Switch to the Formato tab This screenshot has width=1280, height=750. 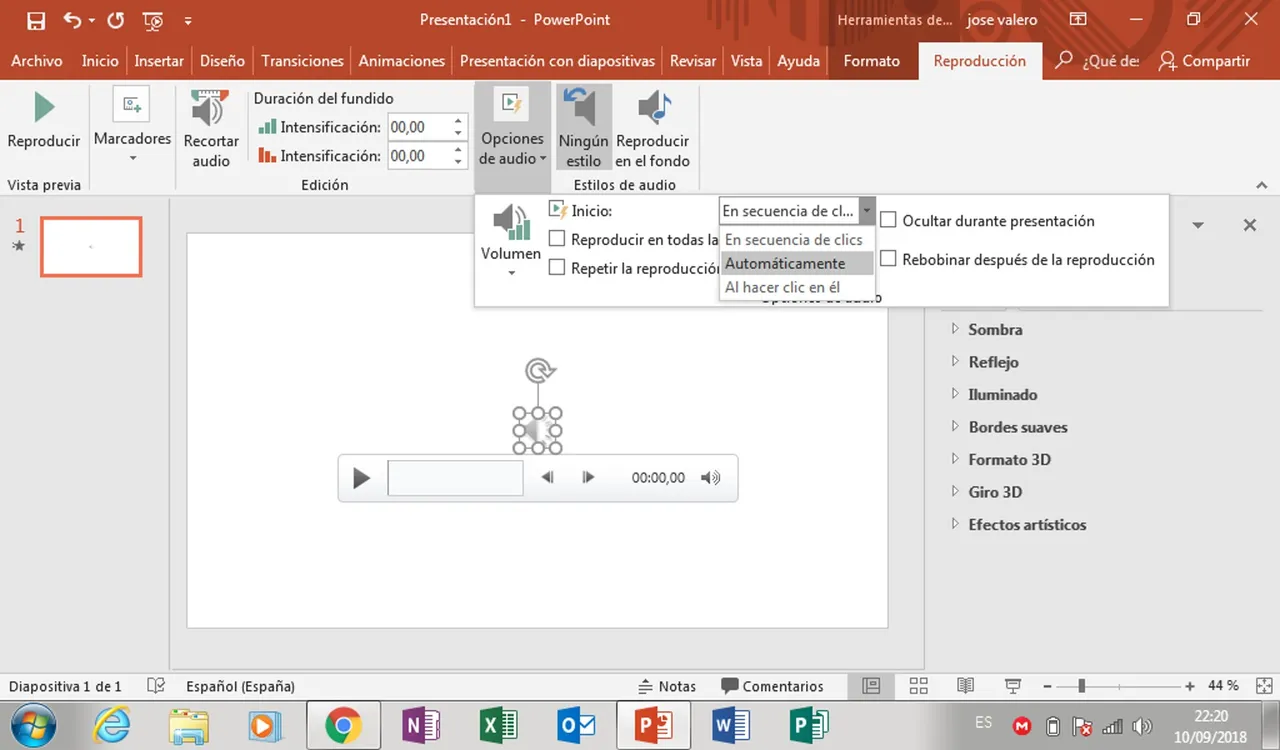pyautogui.click(x=872, y=61)
